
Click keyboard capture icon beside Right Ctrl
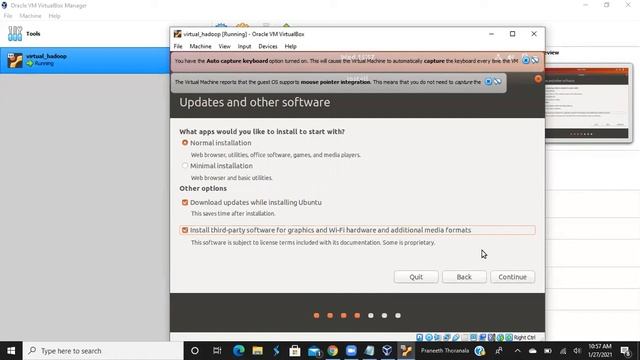pyautogui.click(x=509, y=338)
